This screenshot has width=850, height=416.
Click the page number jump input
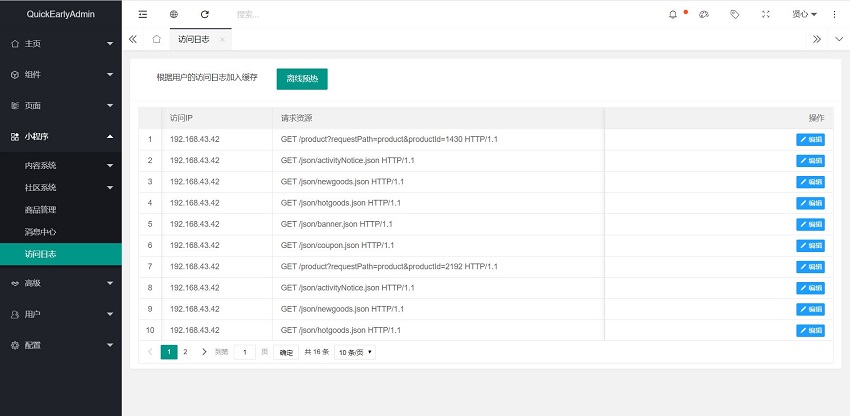point(244,353)
